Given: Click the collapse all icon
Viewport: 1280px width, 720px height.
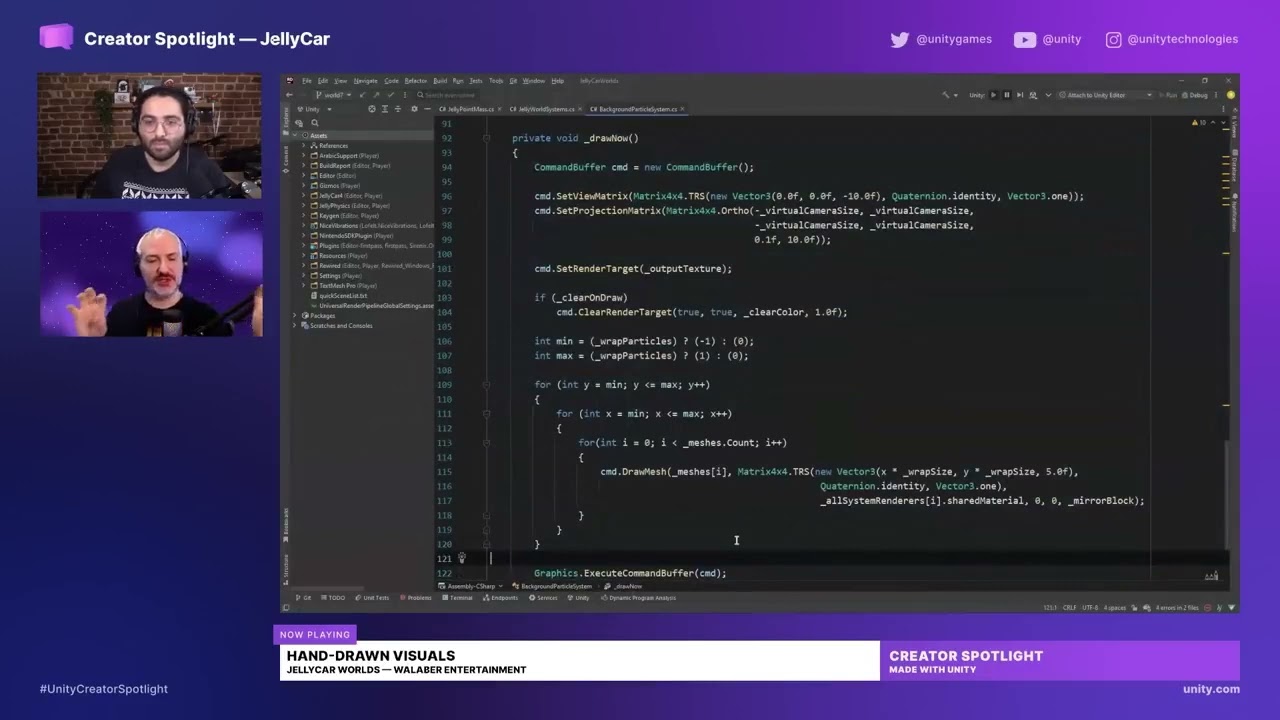Looking at the screenshot, I should click(396, 109).
